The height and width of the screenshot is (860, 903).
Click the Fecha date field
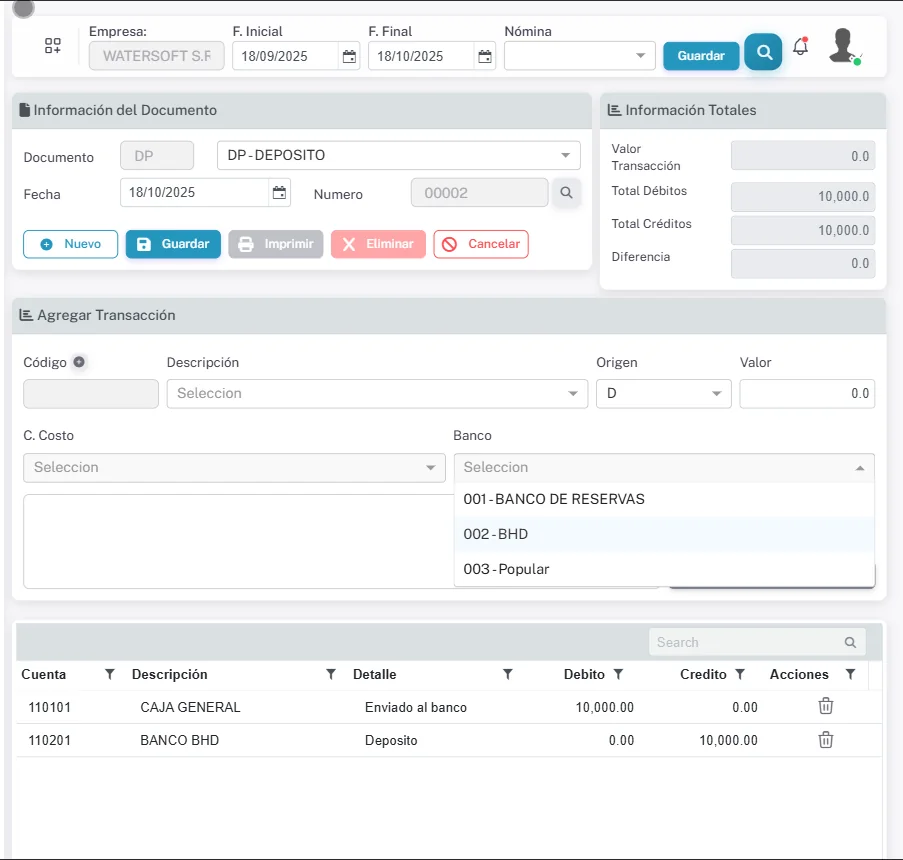(195, 192)
